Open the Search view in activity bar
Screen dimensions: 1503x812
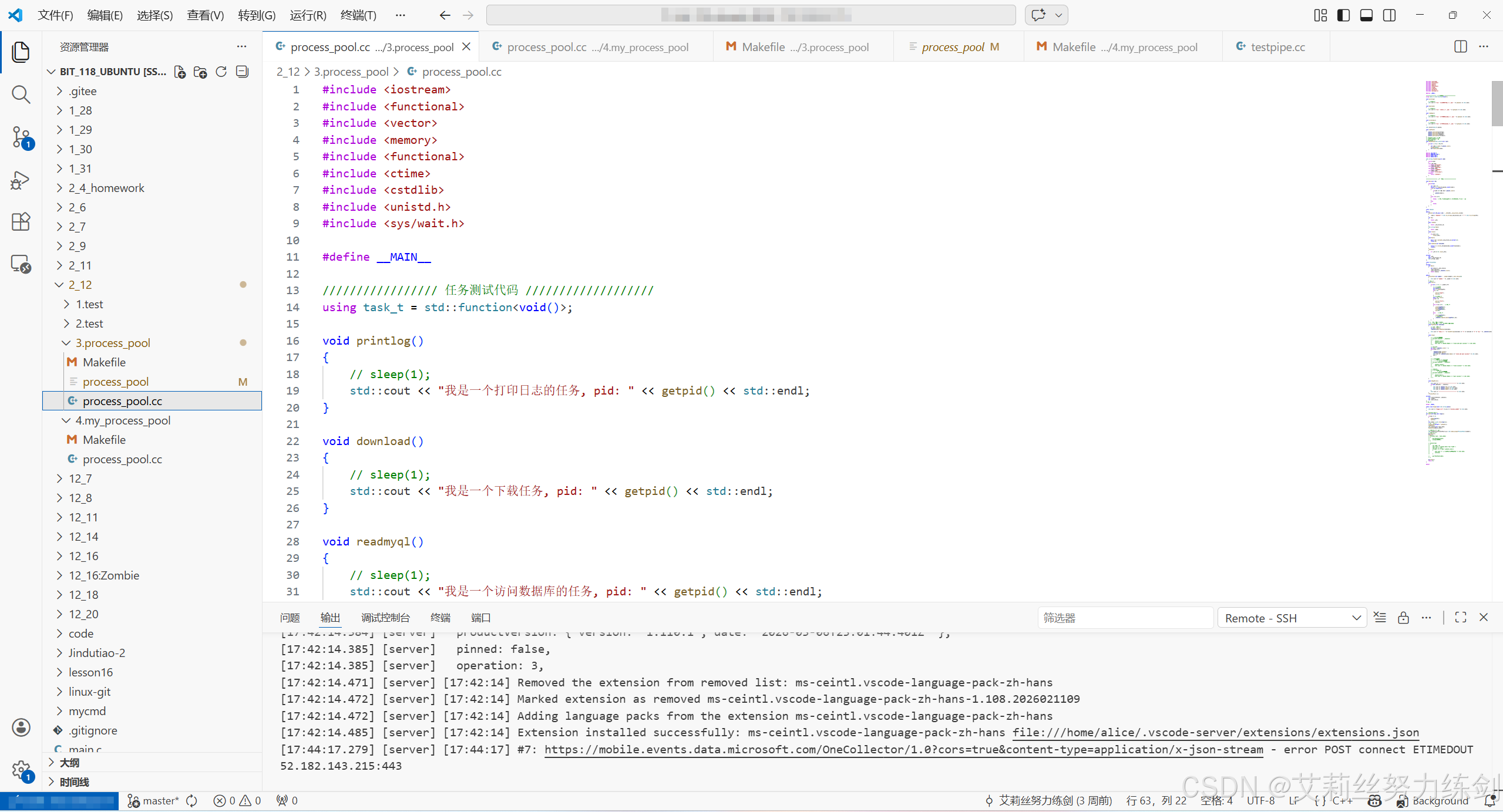pos(21,95)
